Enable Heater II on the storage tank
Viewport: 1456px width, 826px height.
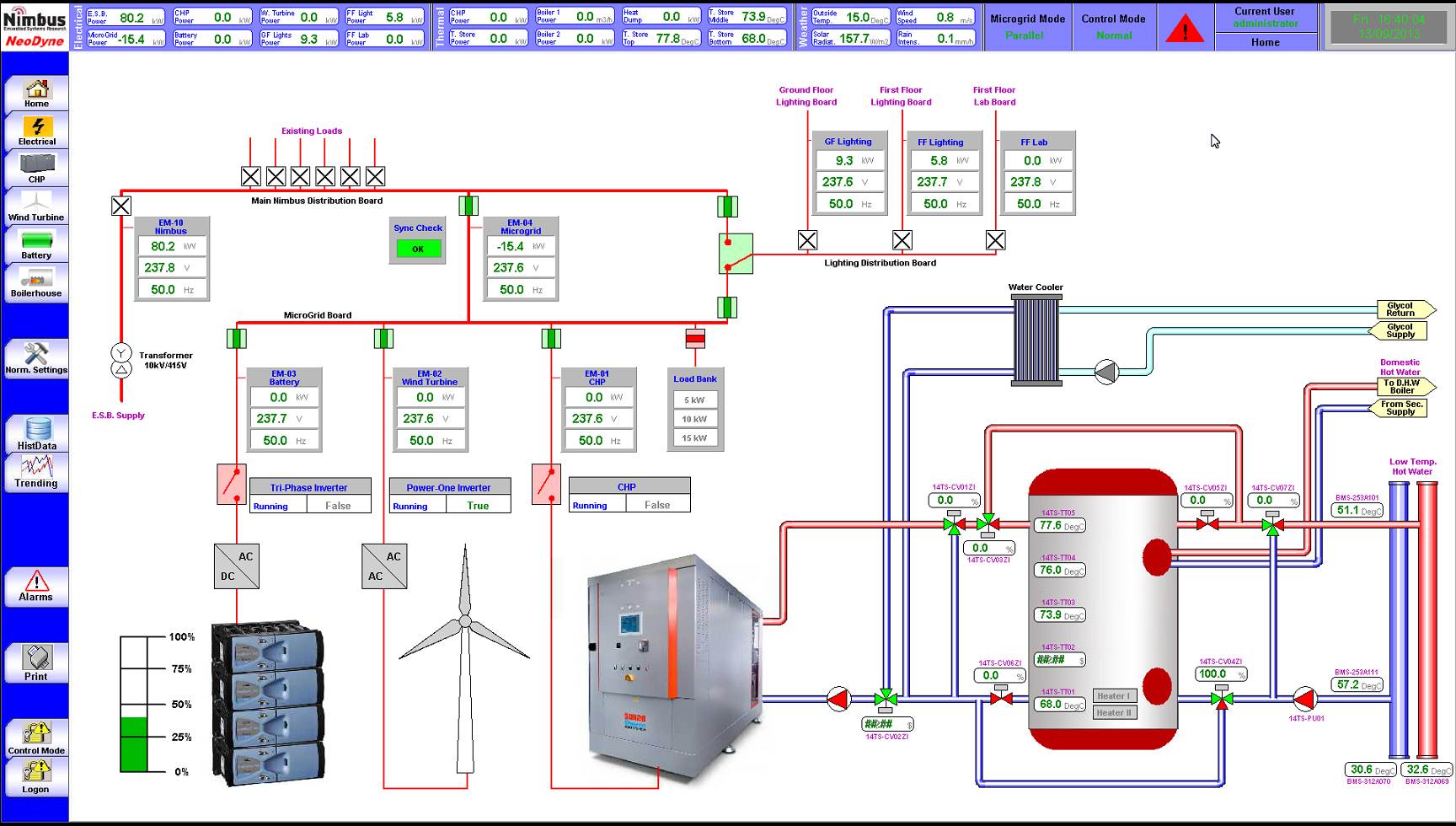(x=1114, y=712)
